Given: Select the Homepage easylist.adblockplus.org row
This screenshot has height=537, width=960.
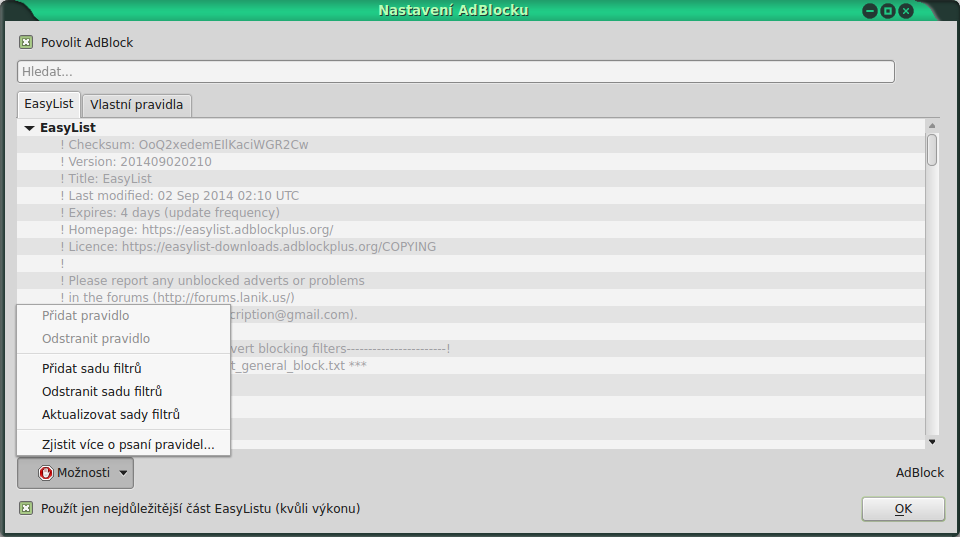Looking at the screenshot, I should coord(471,230).
